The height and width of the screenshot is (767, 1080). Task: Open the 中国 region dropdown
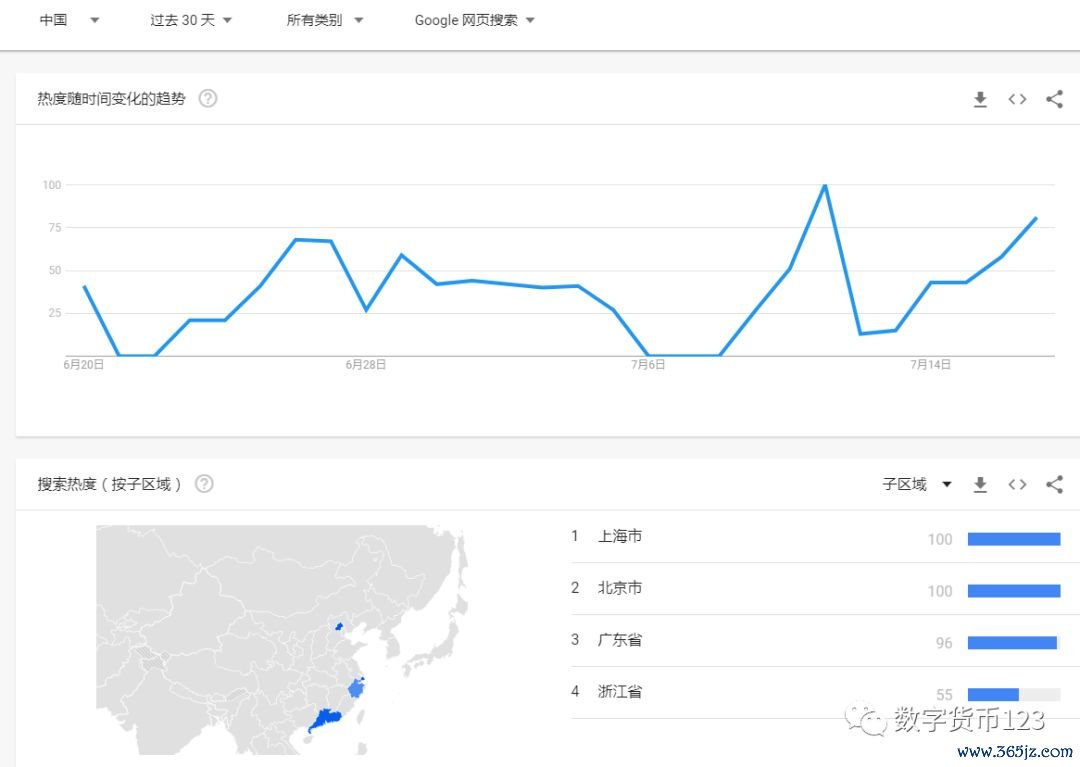(70, 19)
